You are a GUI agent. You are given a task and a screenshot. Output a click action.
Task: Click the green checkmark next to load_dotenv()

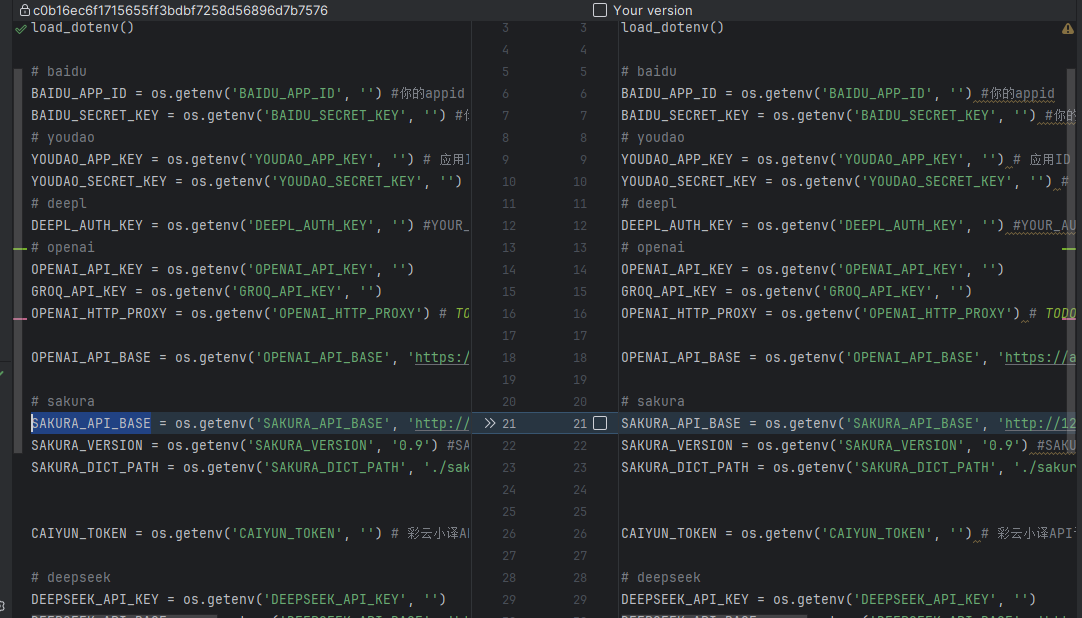pyautogui.click(x=21, y=29)
